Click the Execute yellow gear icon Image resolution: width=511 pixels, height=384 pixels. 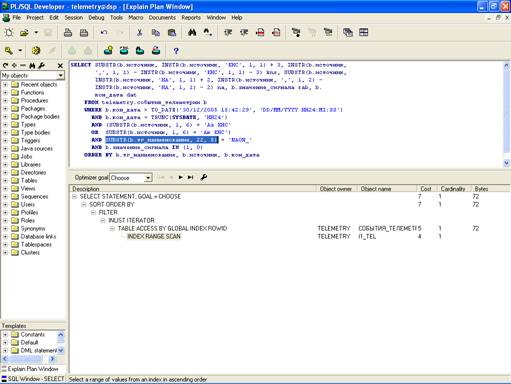[36, 51]
